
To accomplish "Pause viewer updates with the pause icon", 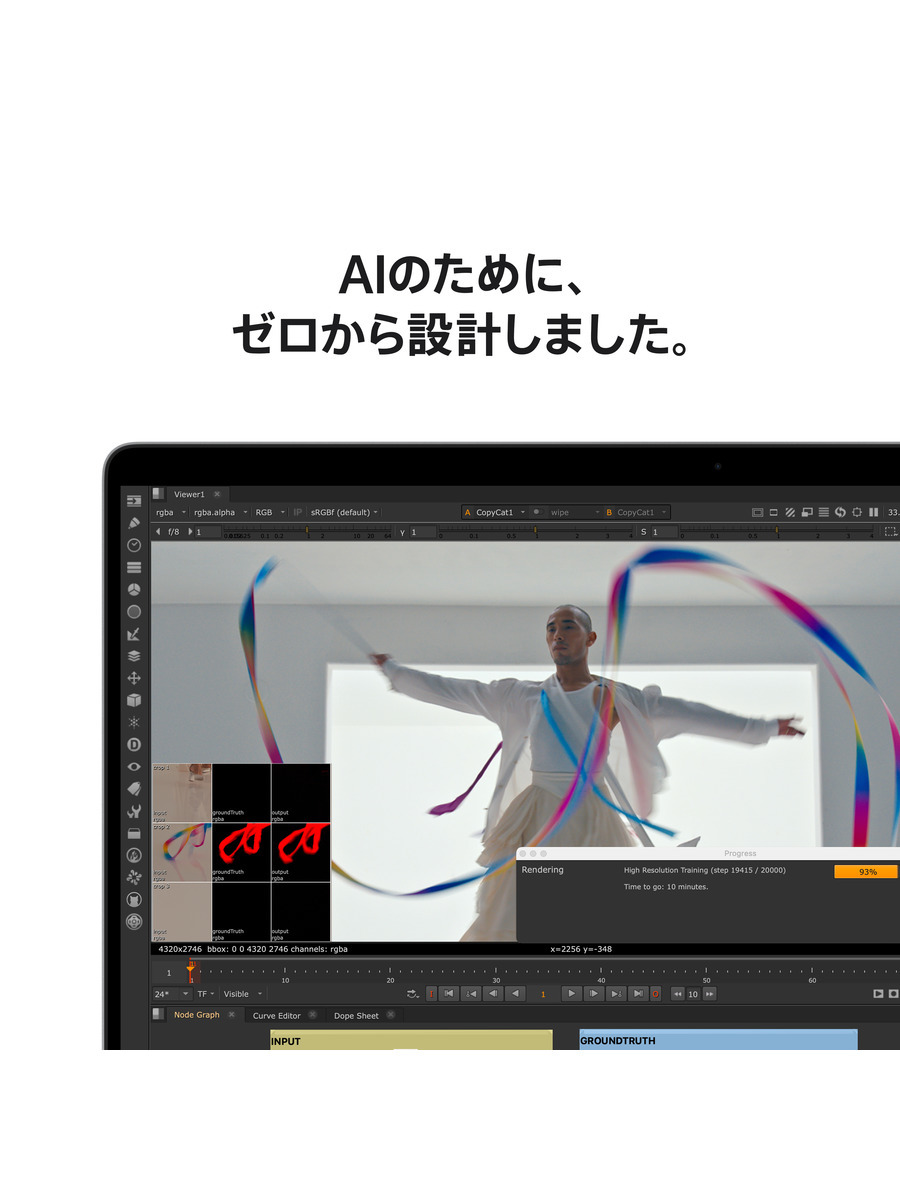I will (x=873, y=512).
